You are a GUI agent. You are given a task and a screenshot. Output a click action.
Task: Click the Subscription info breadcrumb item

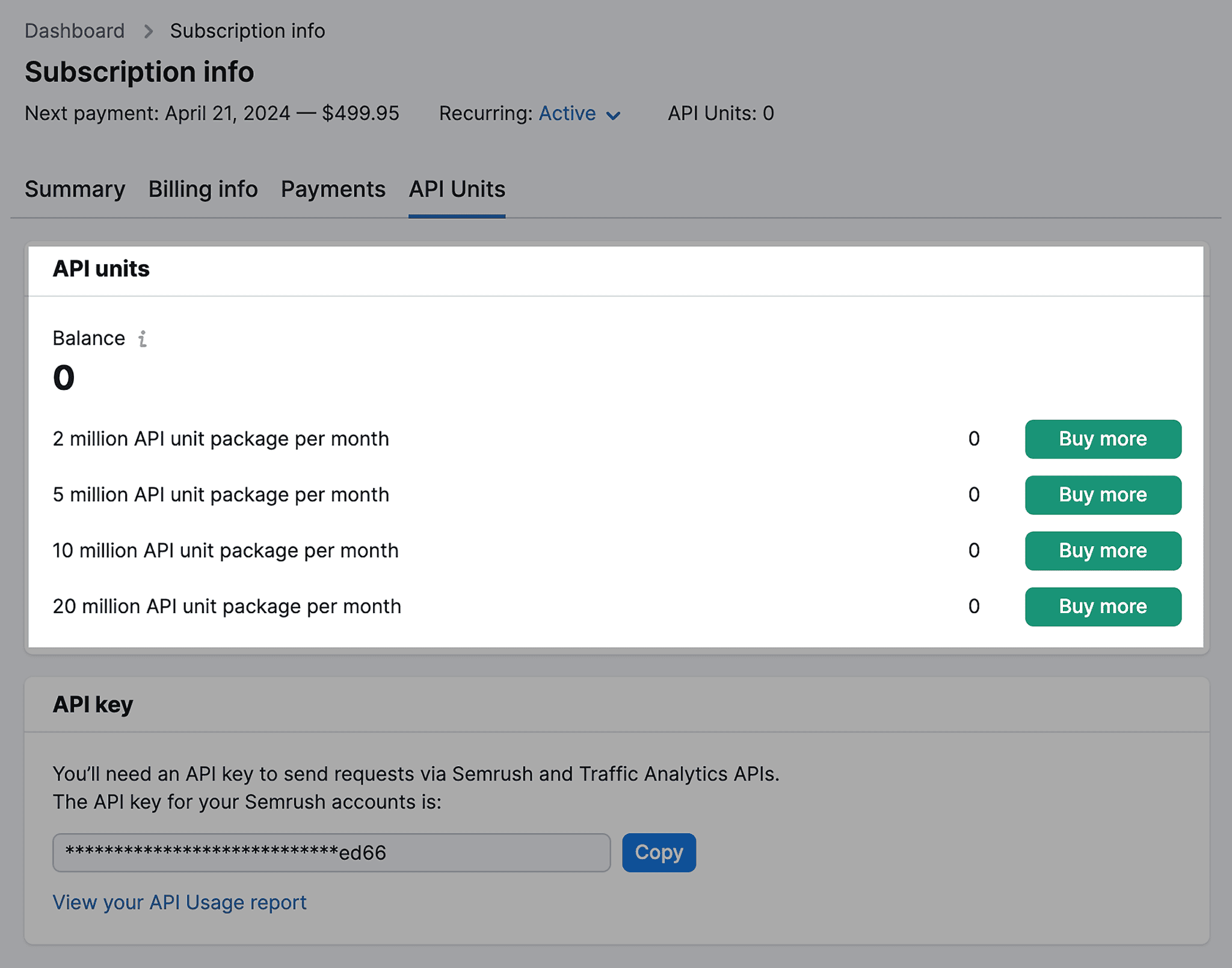[247, 31]
